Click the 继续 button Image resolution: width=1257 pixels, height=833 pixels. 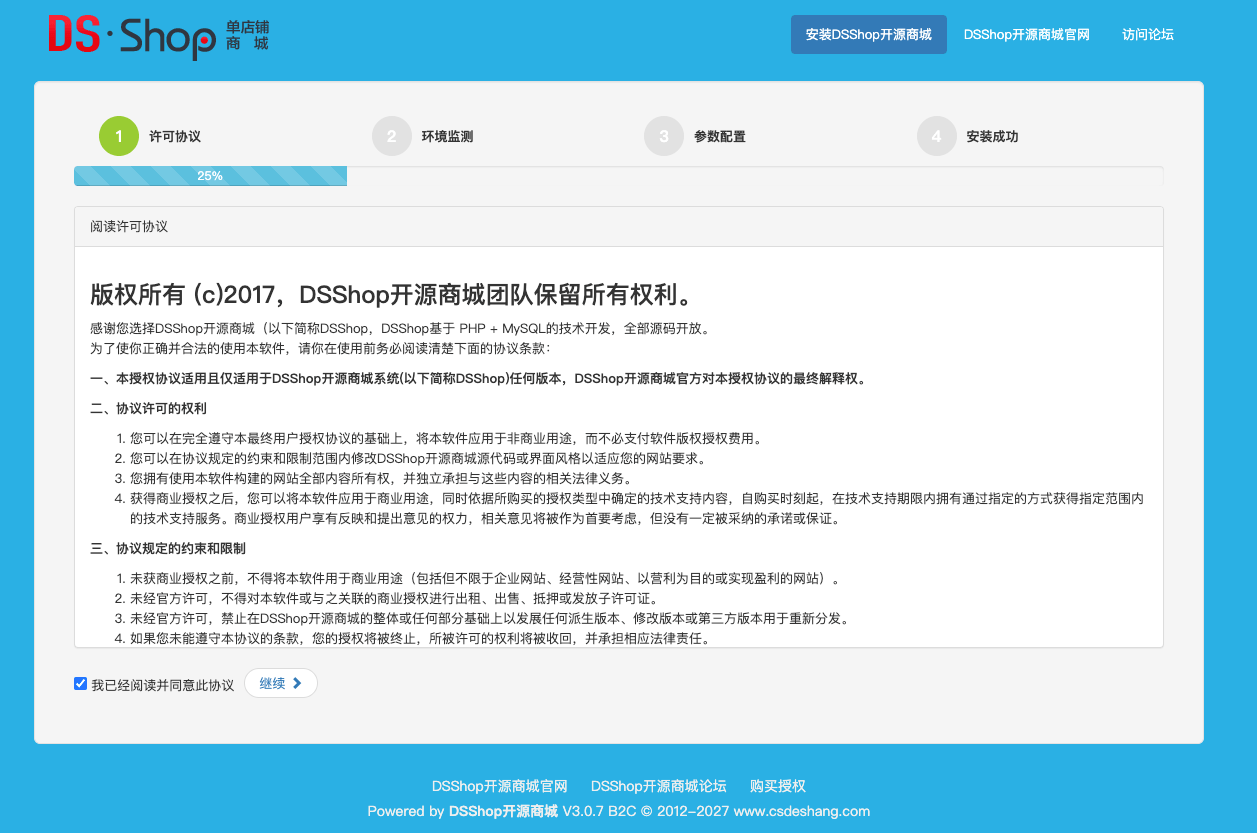280,683
